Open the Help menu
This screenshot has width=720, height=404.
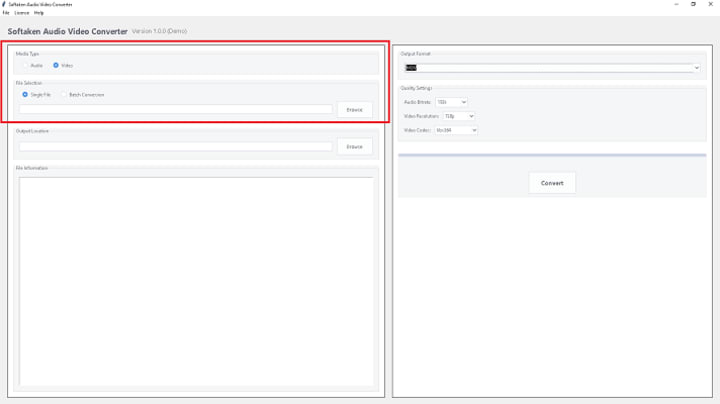click(x=39, y=13)
